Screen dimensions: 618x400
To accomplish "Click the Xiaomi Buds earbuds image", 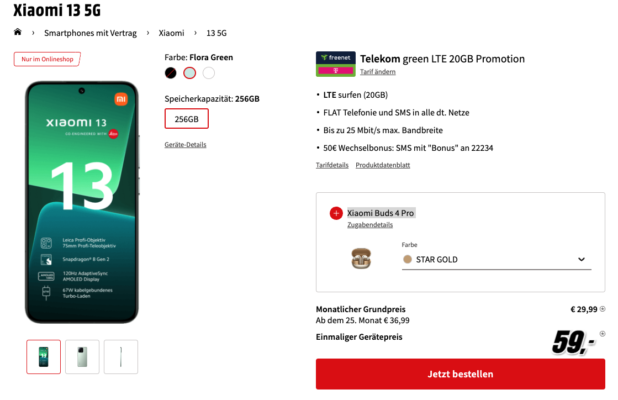I will pyautogui.click(x=361, y=259).
